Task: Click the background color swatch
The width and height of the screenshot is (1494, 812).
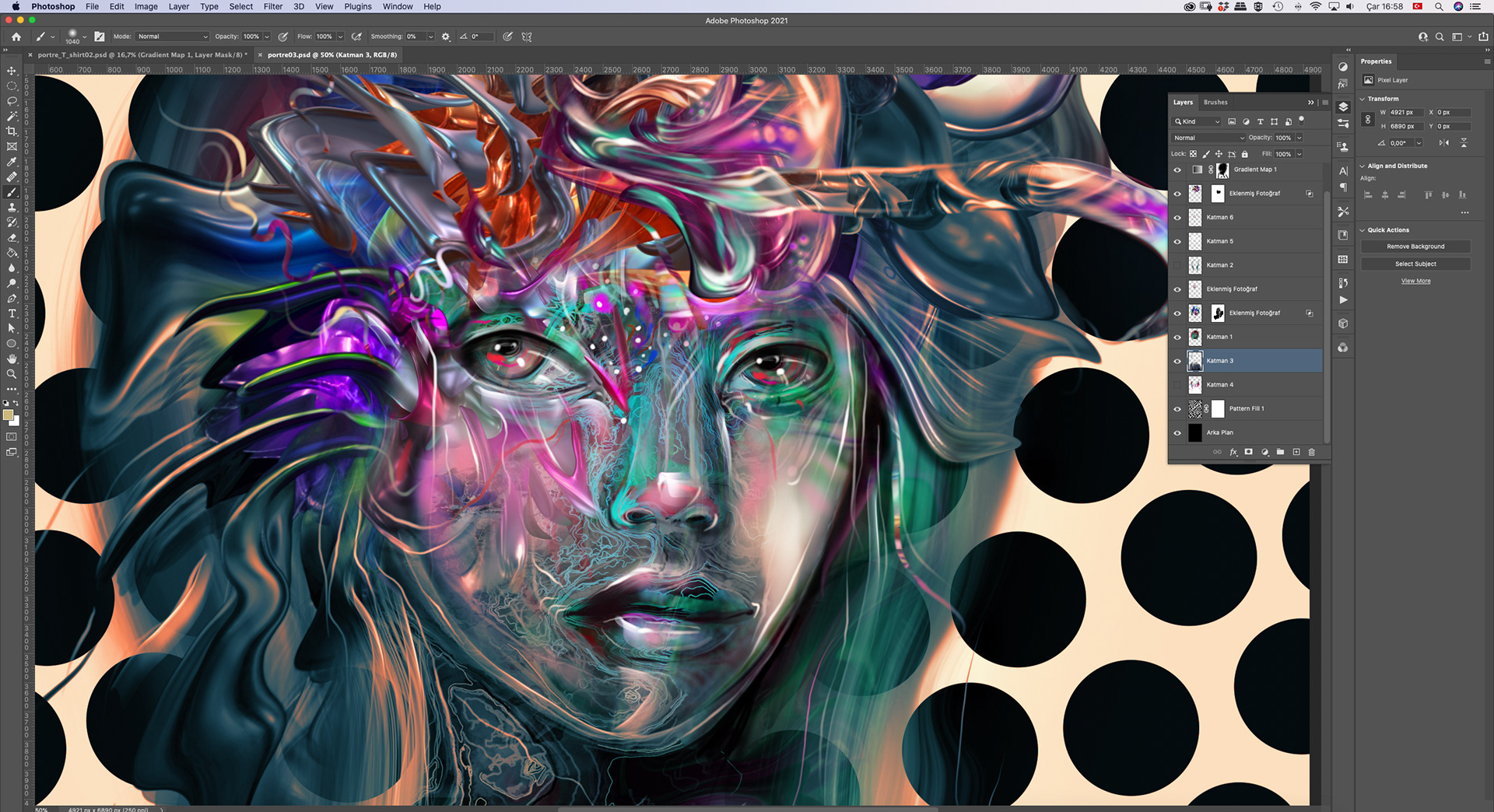Action: tap(15, 422)
